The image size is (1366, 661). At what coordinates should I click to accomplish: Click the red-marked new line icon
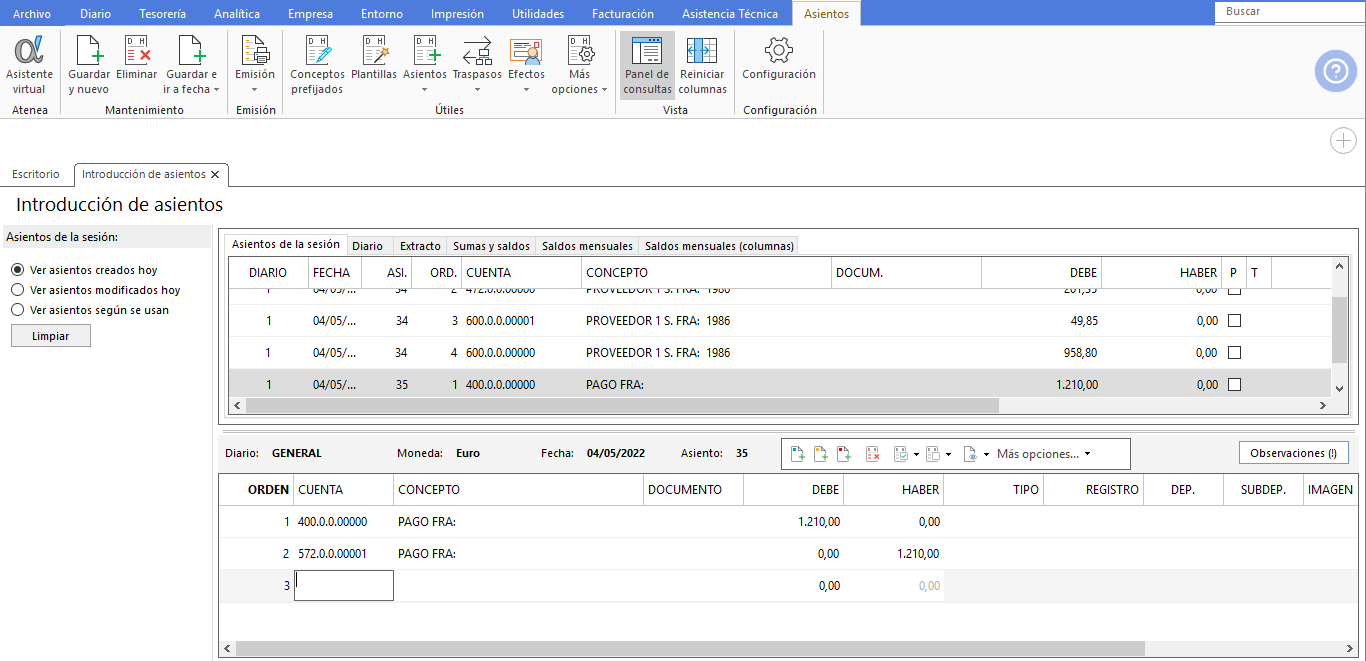click(x=844, y=453)
